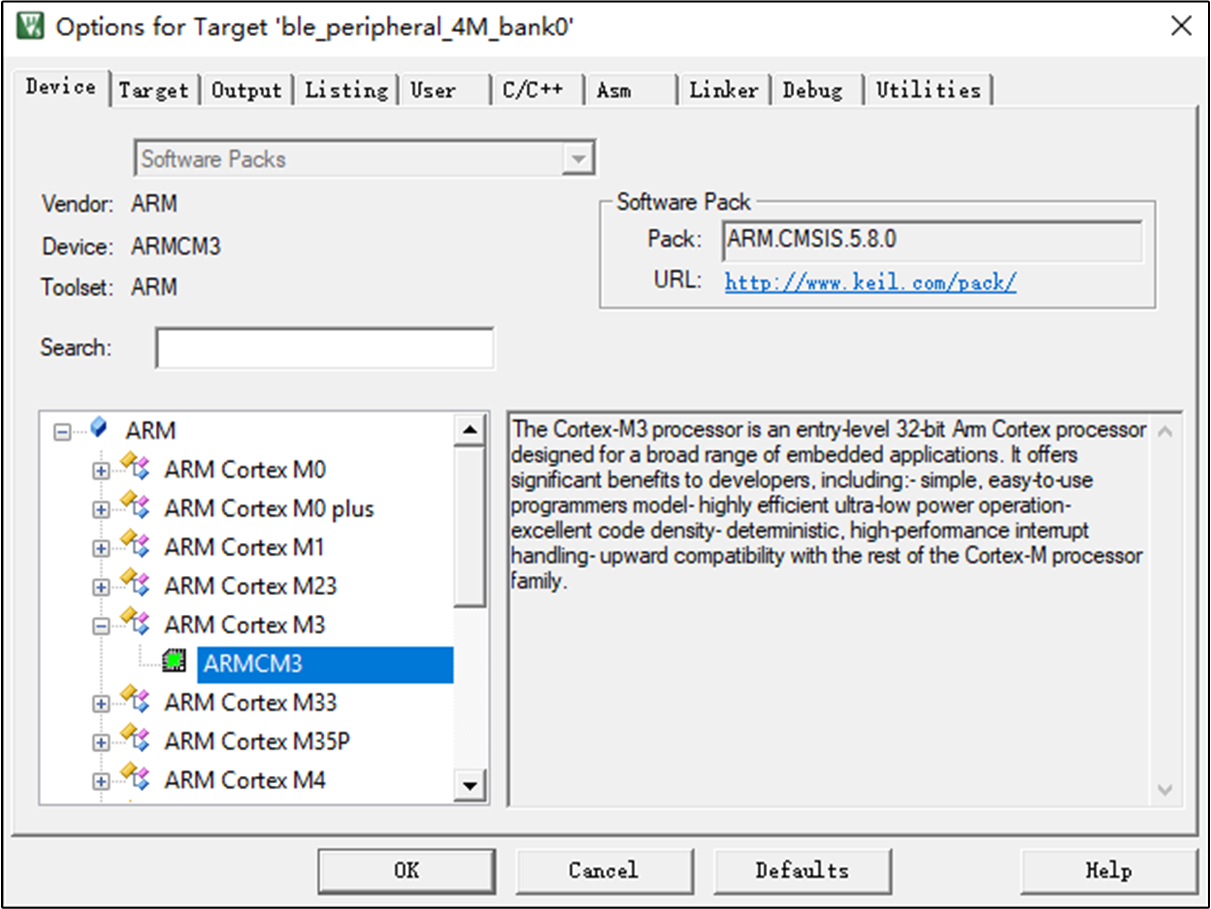The image size is (1211, 909).
Task: Select the ARM Cortex M3 tree label
Action: pos(245,625)
